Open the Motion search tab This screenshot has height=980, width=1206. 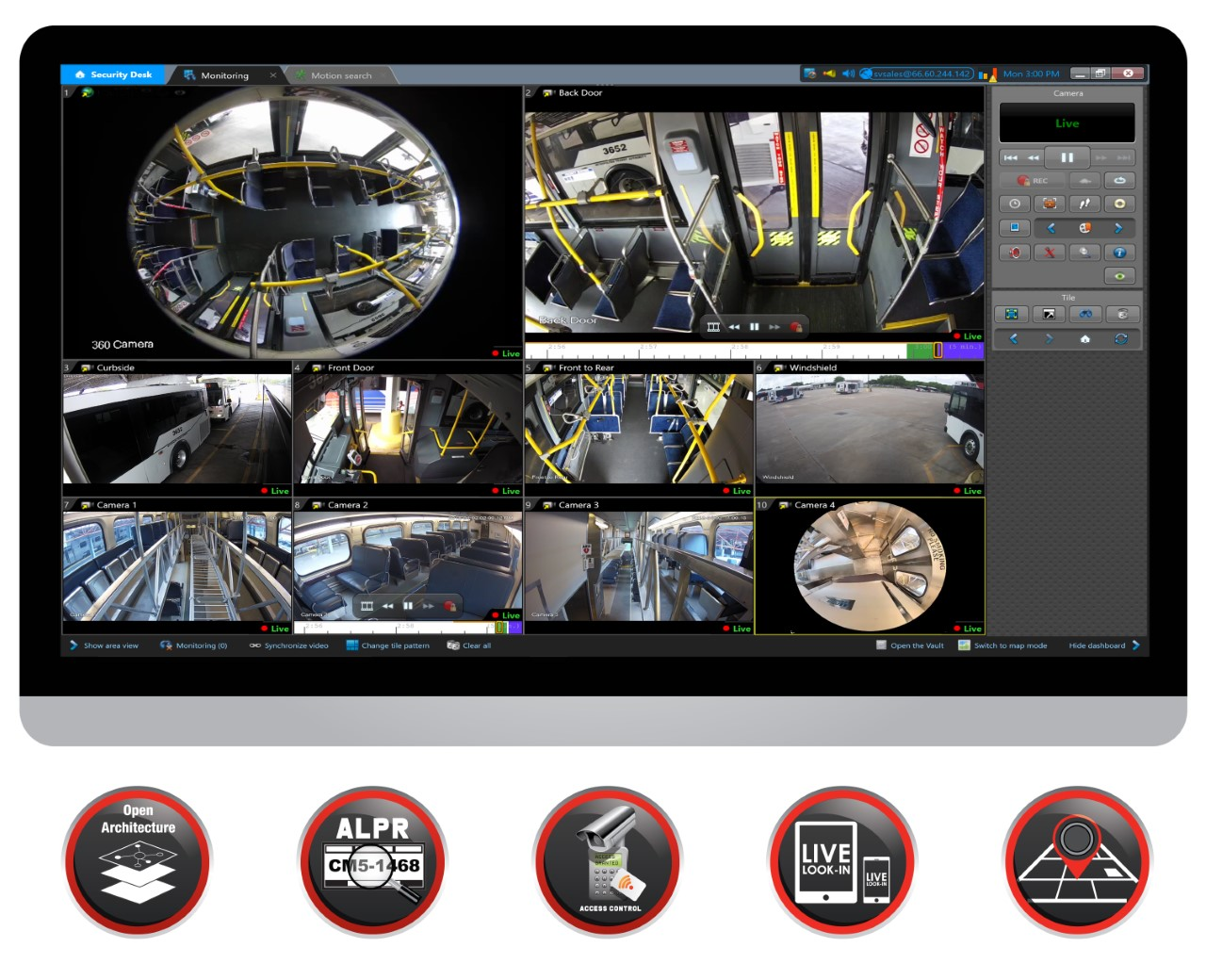point(342,74)
